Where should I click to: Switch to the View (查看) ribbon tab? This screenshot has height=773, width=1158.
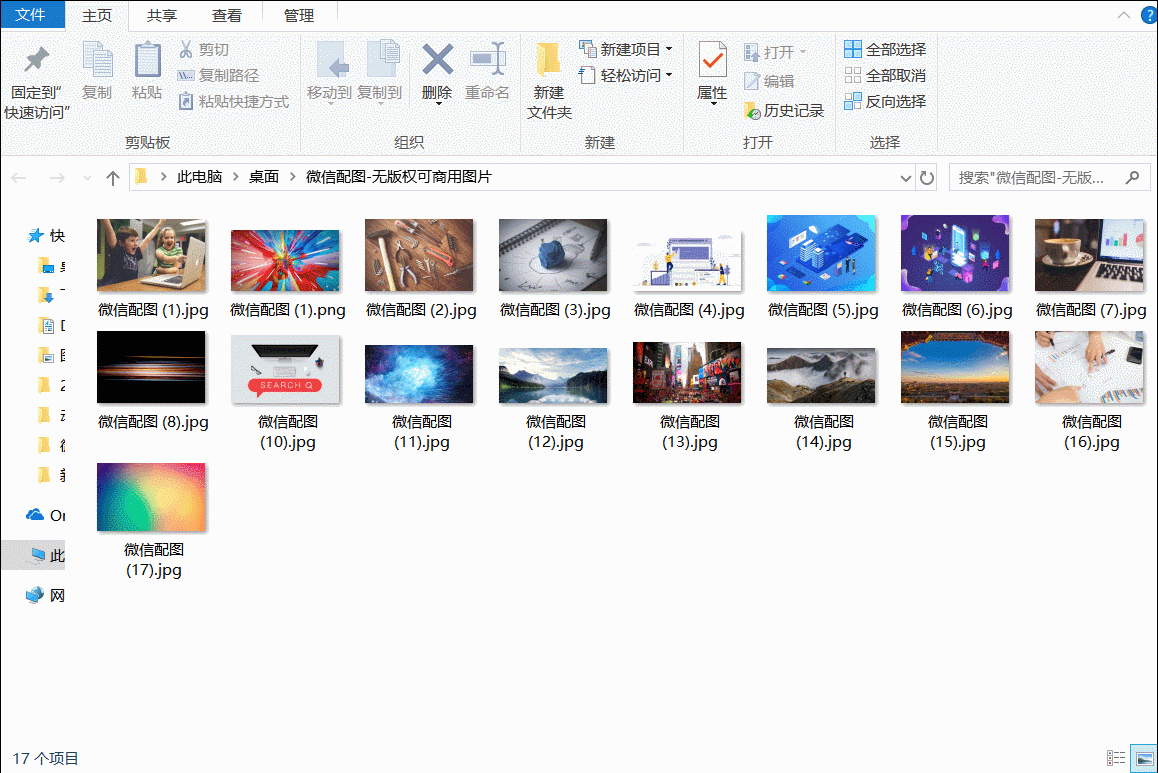pyautogui.click(x=227, y=15)
